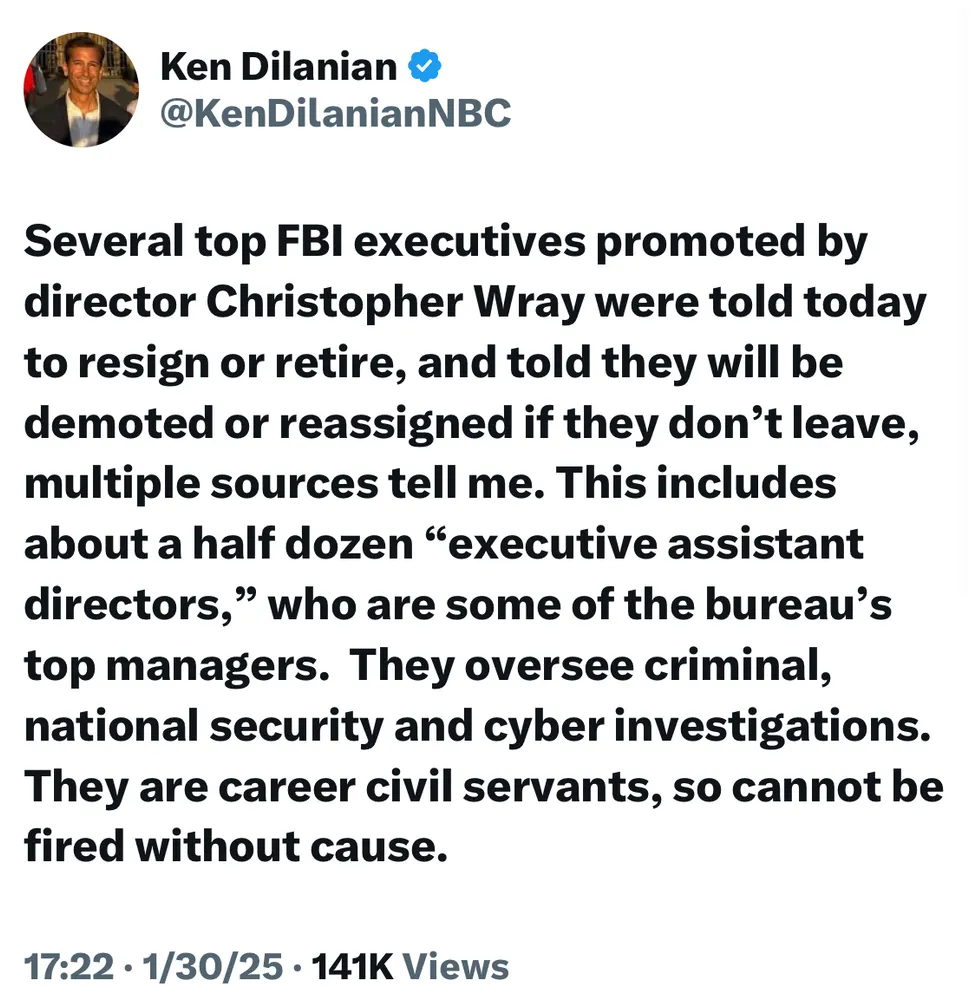Click the display name Ken Dilanian
976x1000 pixels.
(x=278, y=68)
